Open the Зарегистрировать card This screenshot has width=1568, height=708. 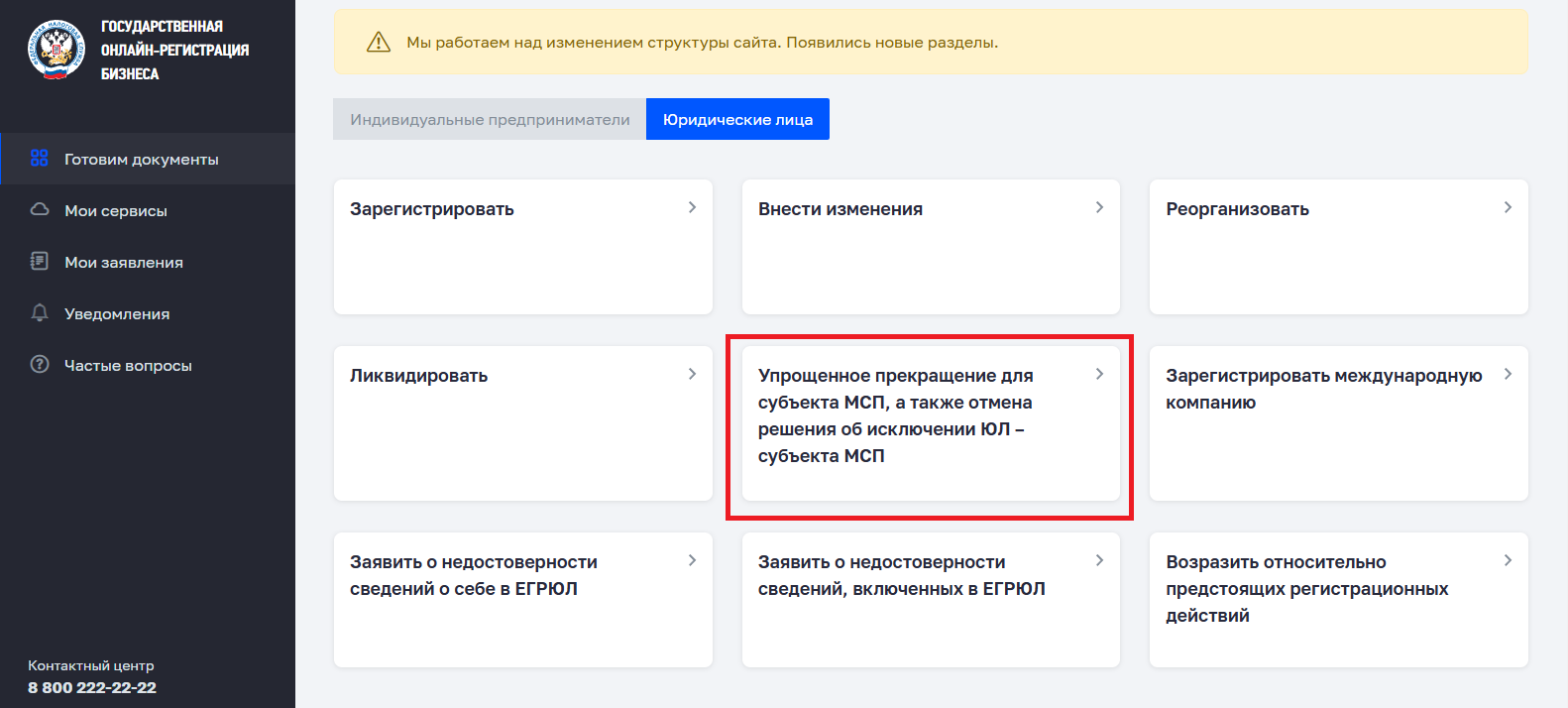click(523, 247)
